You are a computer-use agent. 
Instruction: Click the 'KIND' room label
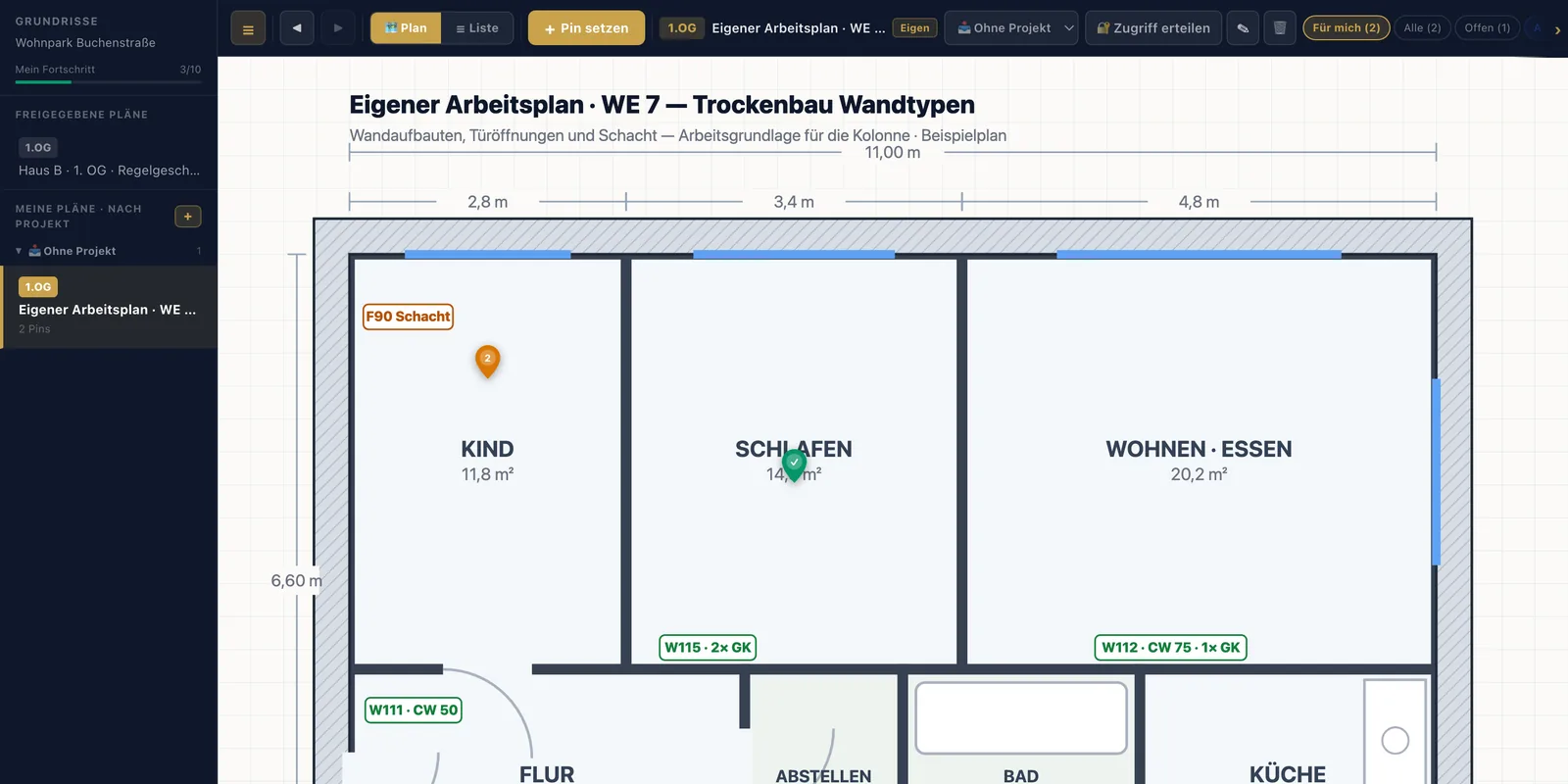click(487, 449)
